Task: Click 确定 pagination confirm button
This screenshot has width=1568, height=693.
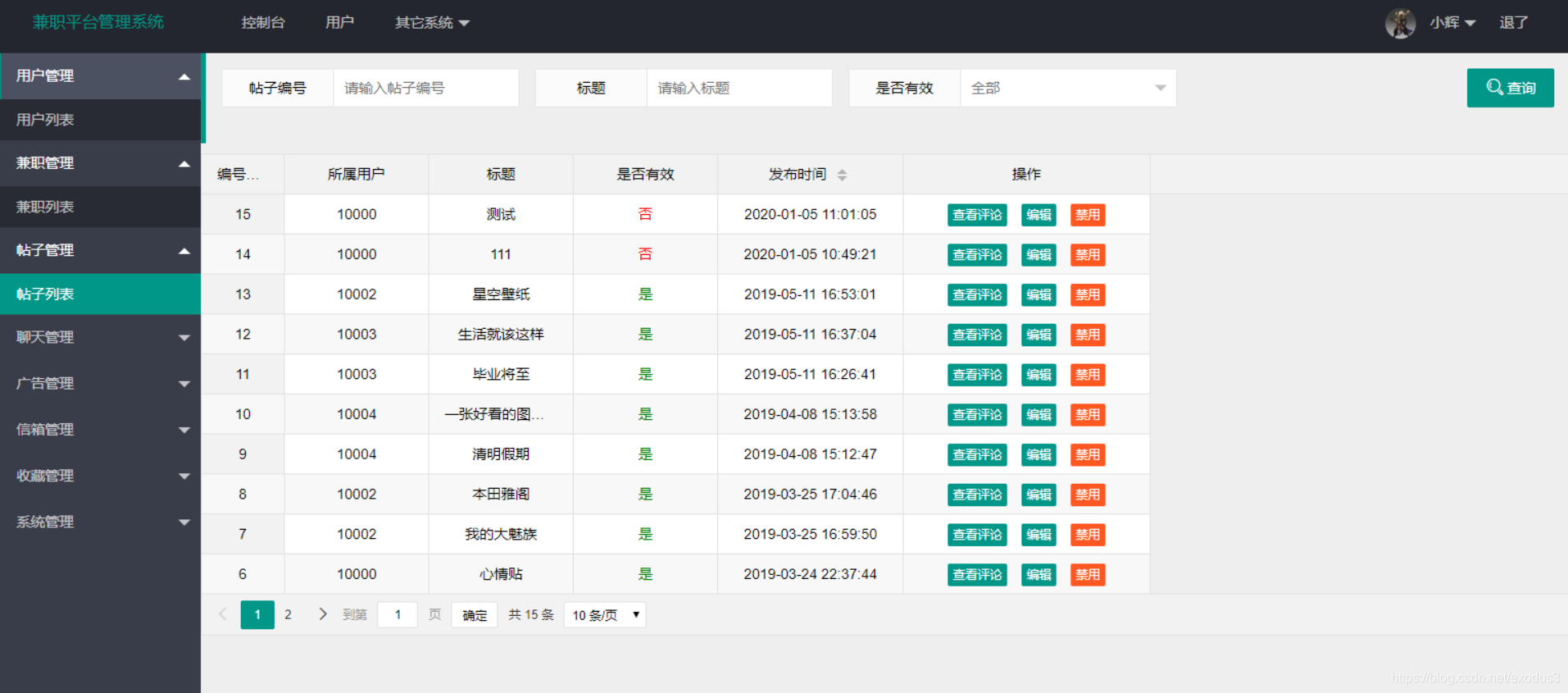Action: pyautogui.click(x=475, y=615)
